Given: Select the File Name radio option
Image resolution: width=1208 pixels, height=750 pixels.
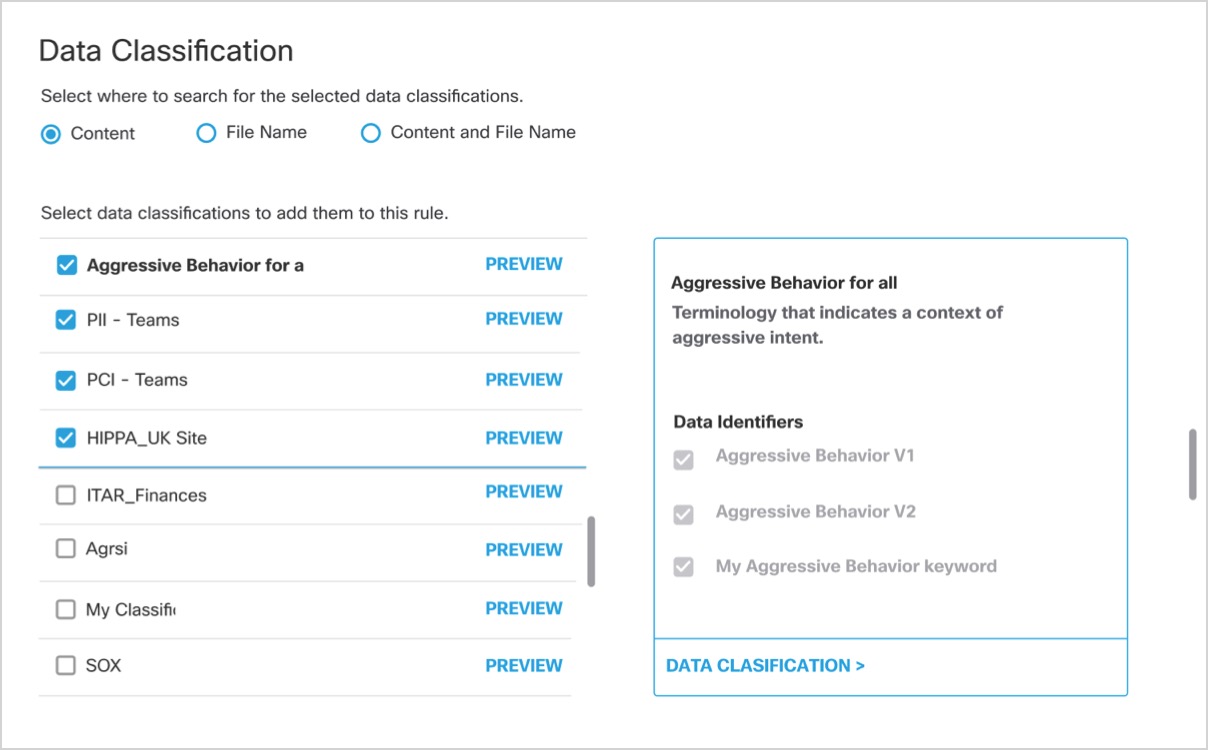Looking at the screenshot, I should [x=206, y=133].
